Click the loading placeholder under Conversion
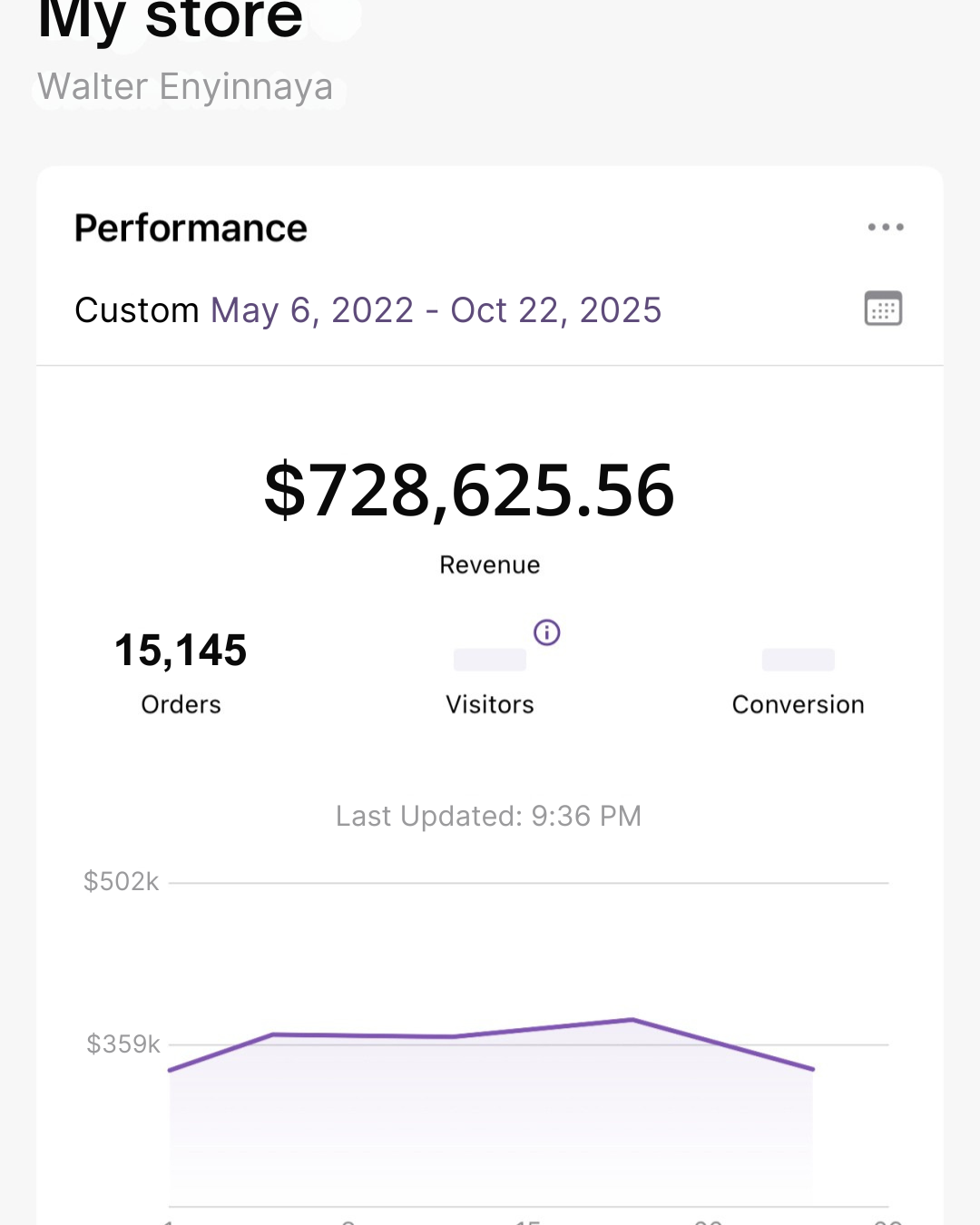980x1225 pixels. [798, 660]
